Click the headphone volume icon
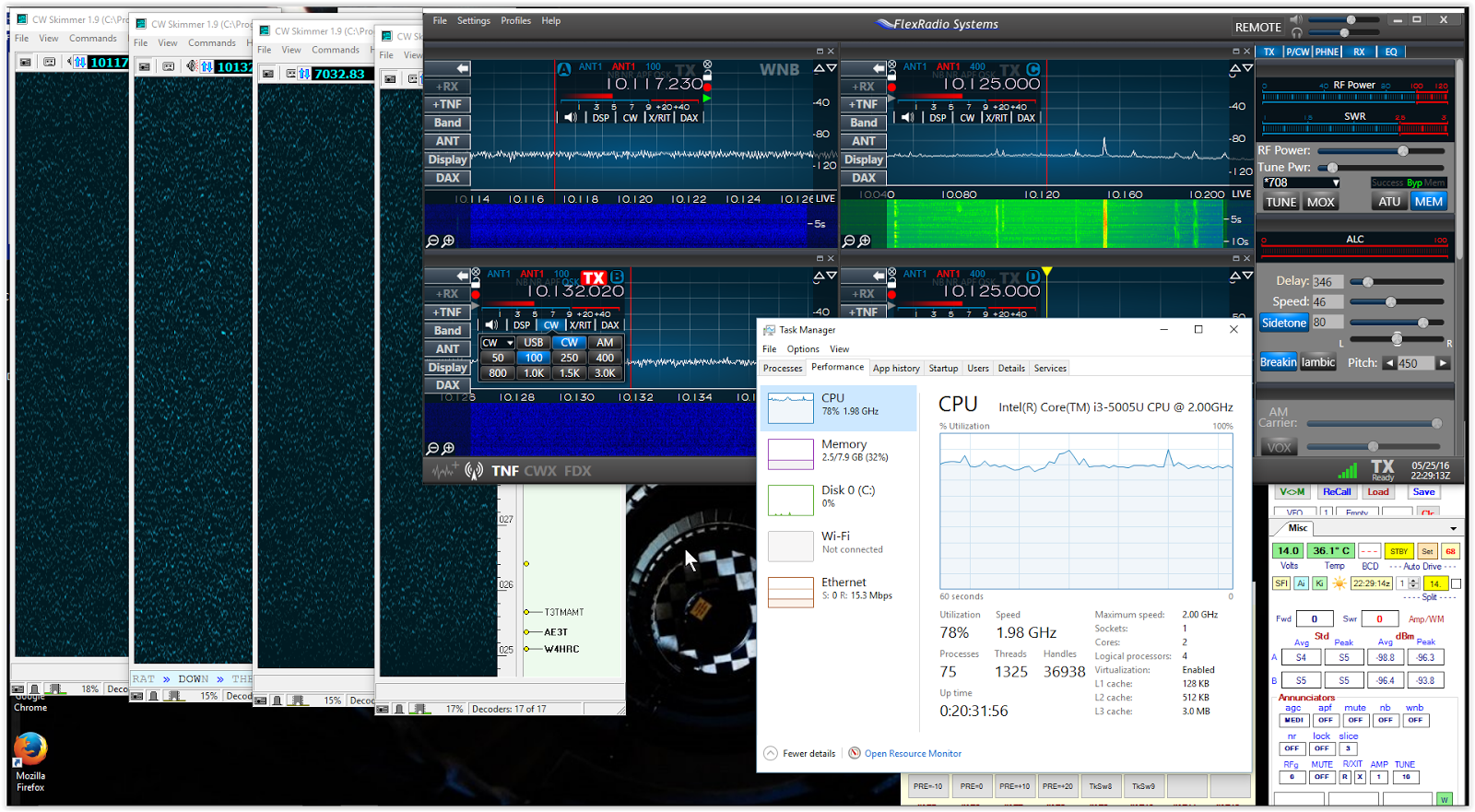This screenshot has width=1475, height=812. 1296,32
